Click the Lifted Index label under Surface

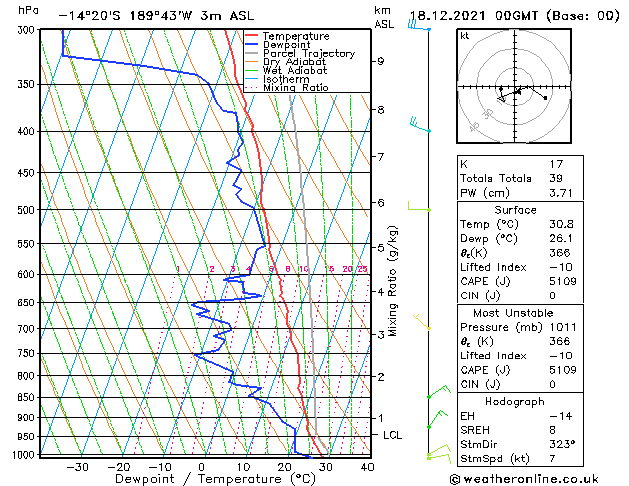pos(493,267)
